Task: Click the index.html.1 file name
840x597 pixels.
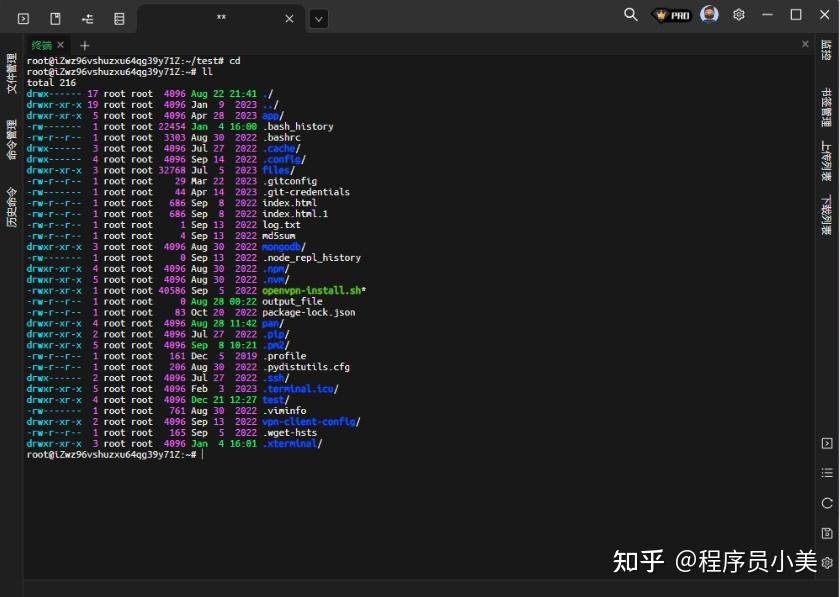Action: [x=295, y=214]
